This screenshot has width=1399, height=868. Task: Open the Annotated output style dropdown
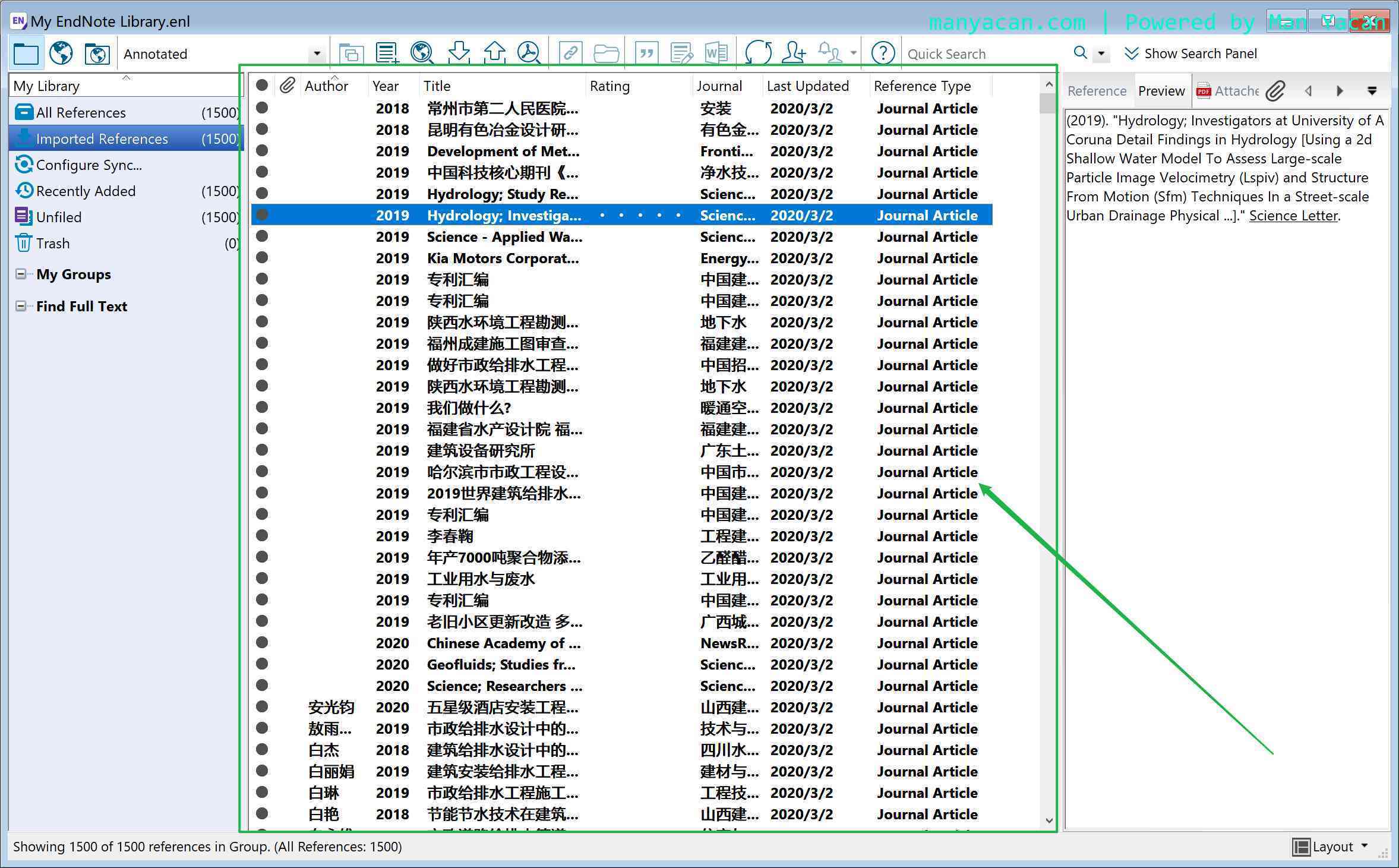click(x=317, y=54)
